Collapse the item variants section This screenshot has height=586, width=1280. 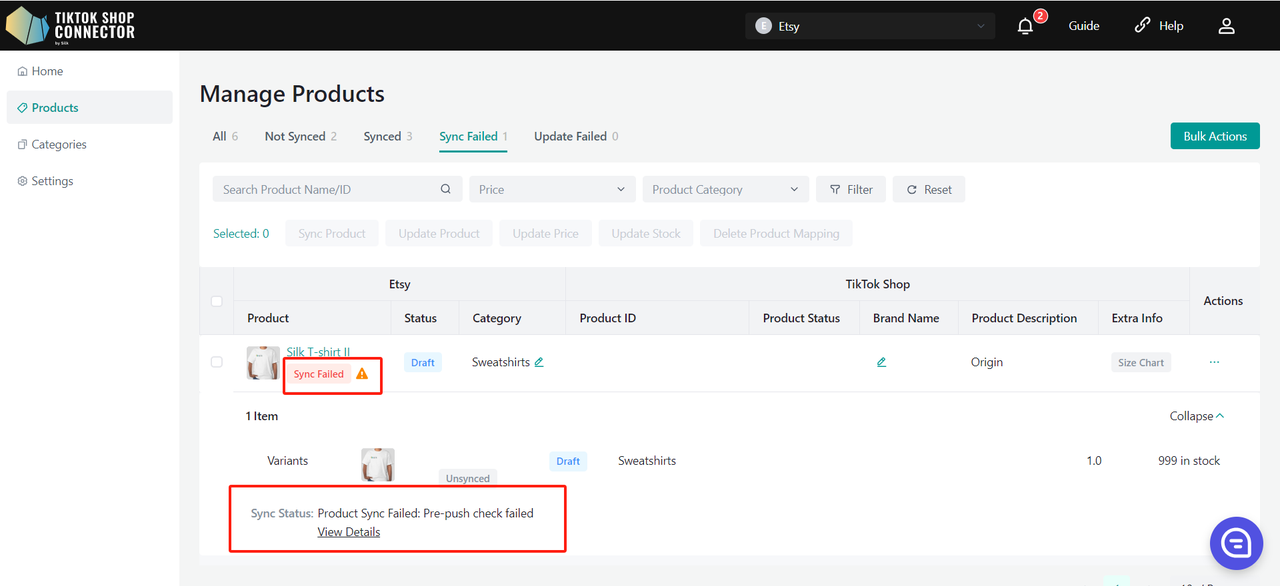point(1197,416)
